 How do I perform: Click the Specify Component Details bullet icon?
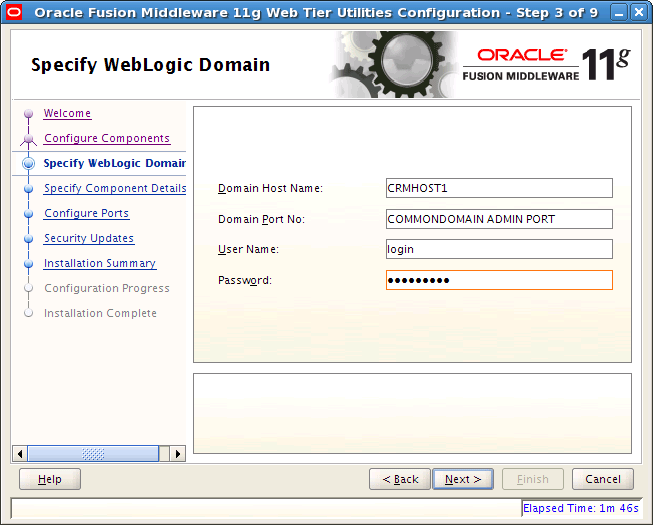pos(28,189)
